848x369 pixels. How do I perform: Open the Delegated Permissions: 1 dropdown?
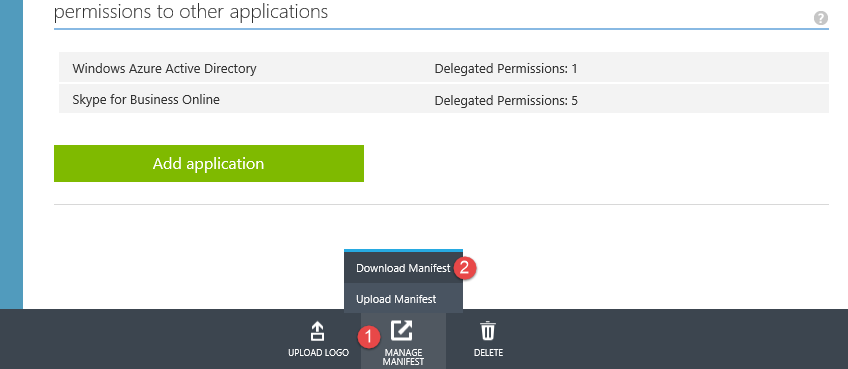(x=506, y=69)
